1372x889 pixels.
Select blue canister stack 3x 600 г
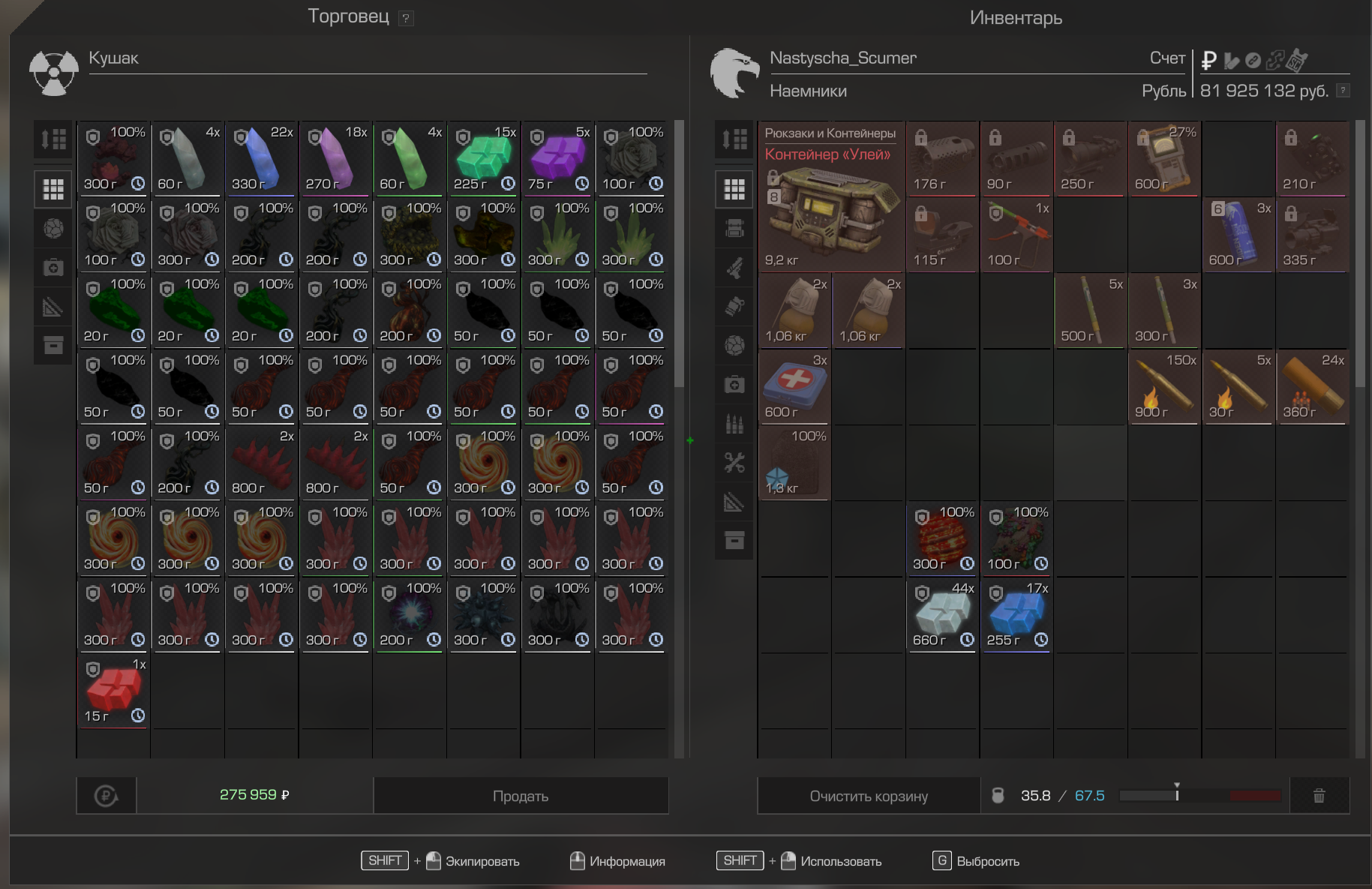tap(1238, 234)
